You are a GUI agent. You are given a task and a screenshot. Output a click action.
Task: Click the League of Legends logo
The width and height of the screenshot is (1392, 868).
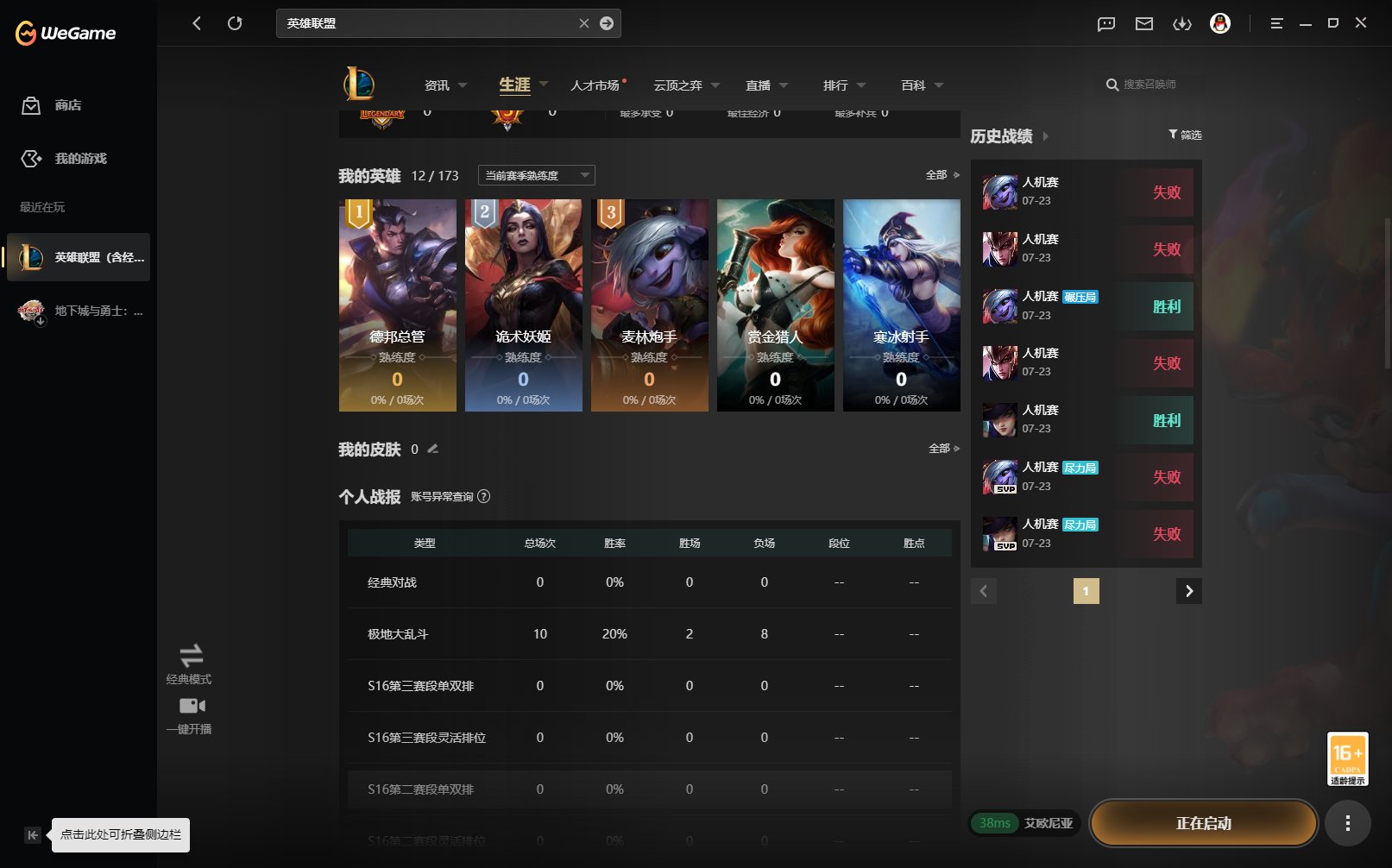[359, 84]
